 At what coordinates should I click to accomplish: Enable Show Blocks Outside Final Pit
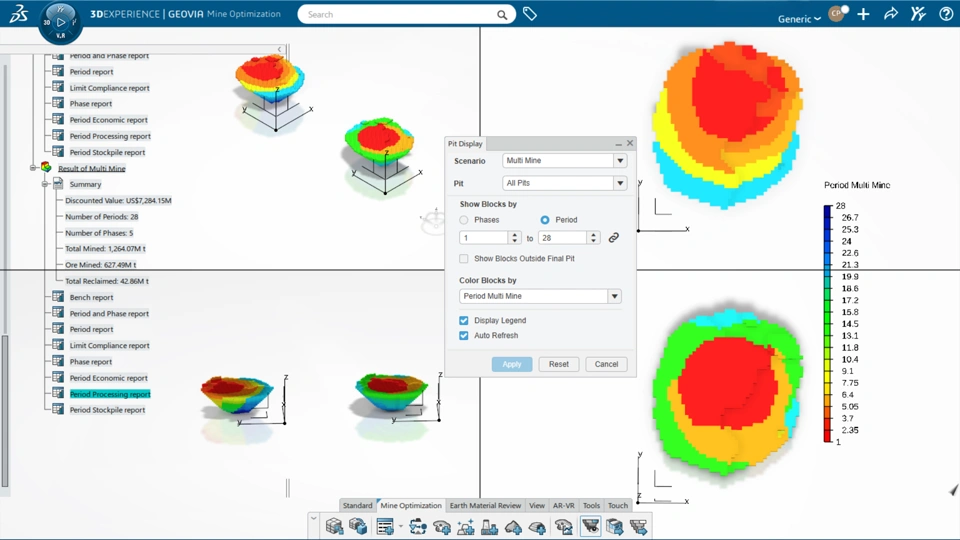[463, 258]
